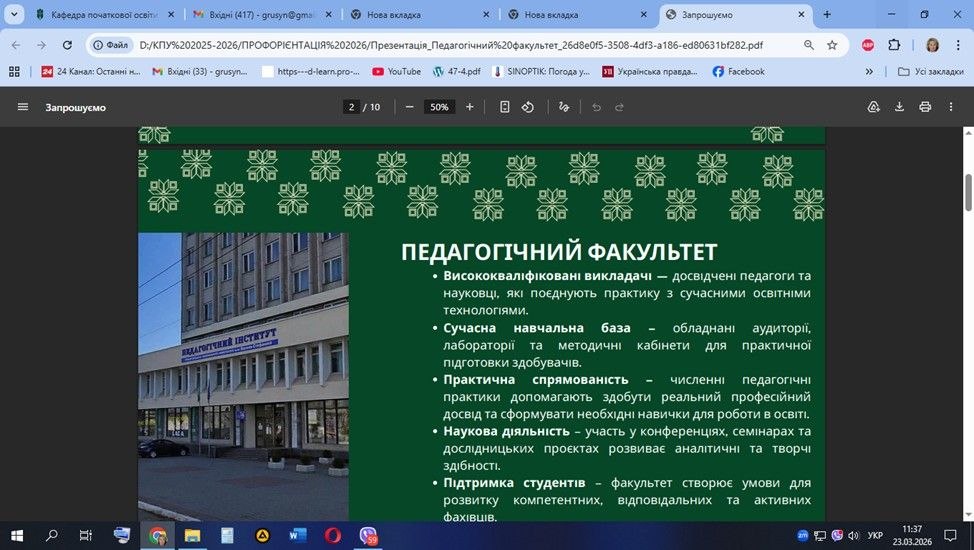
Task: Click the fit to page icon
Action: [x=505, y=107]
